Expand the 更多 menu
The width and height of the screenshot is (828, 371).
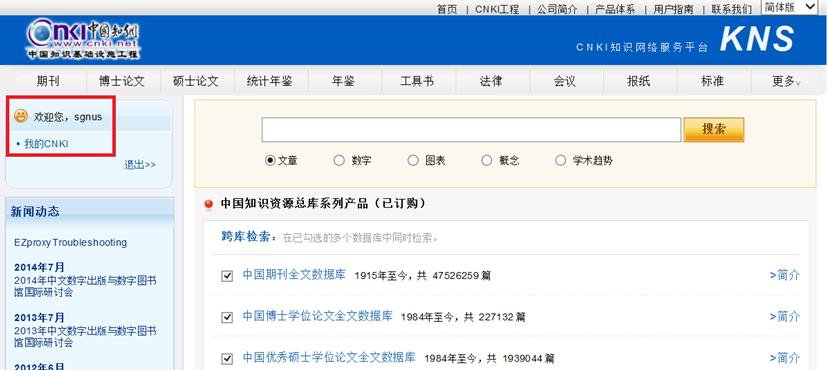785,81
